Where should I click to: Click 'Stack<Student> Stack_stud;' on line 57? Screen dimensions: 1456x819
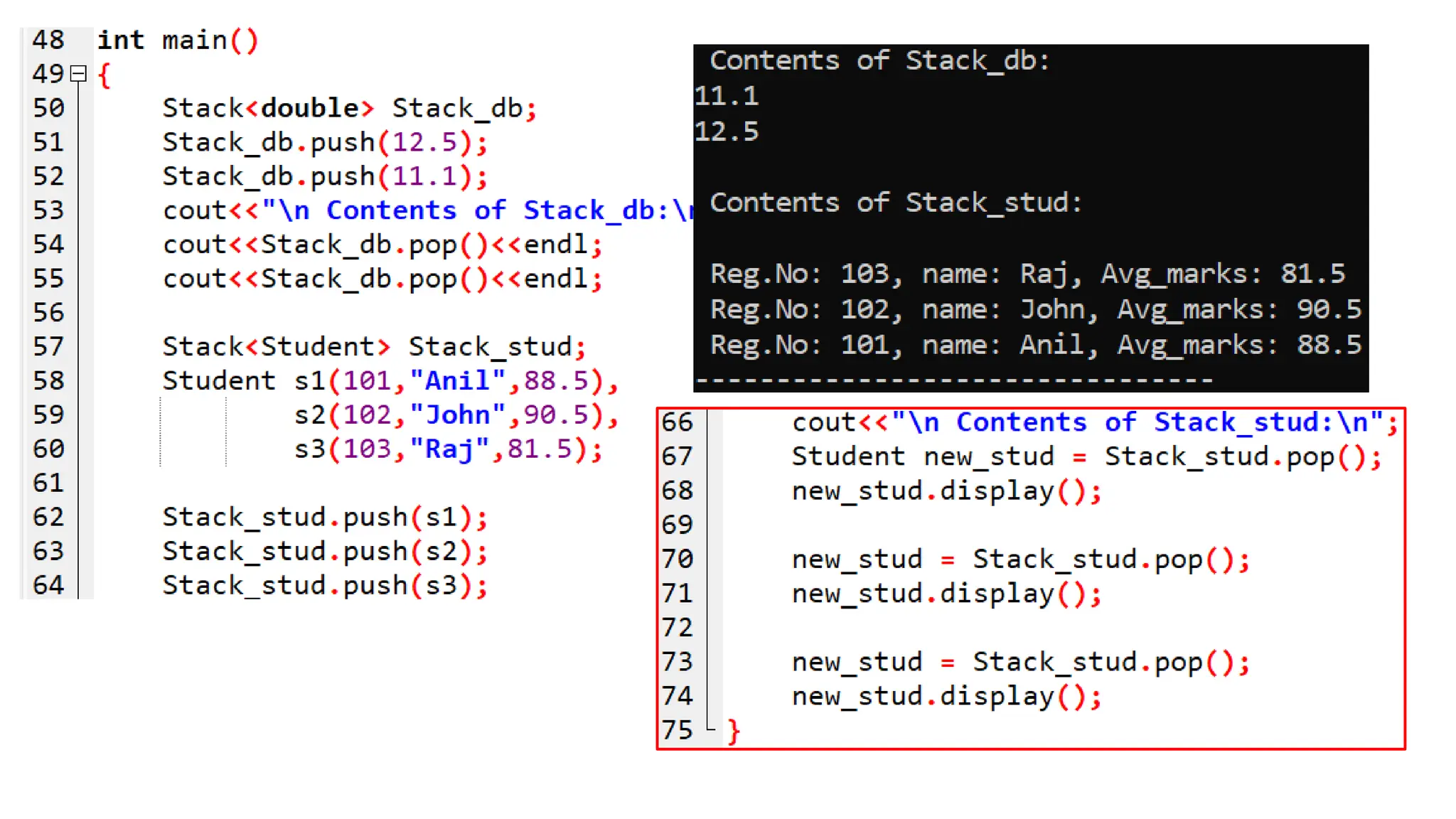pyautogui.click(x=374, y=347)
